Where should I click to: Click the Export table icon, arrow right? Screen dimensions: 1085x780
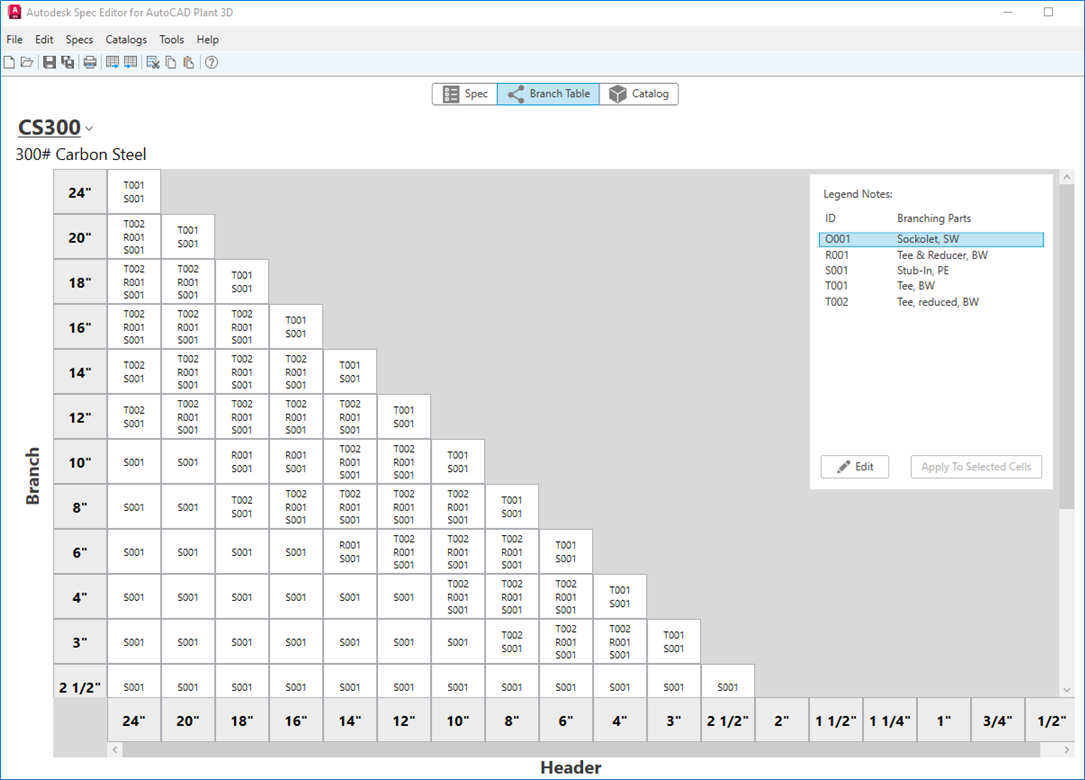click(112, 63)
